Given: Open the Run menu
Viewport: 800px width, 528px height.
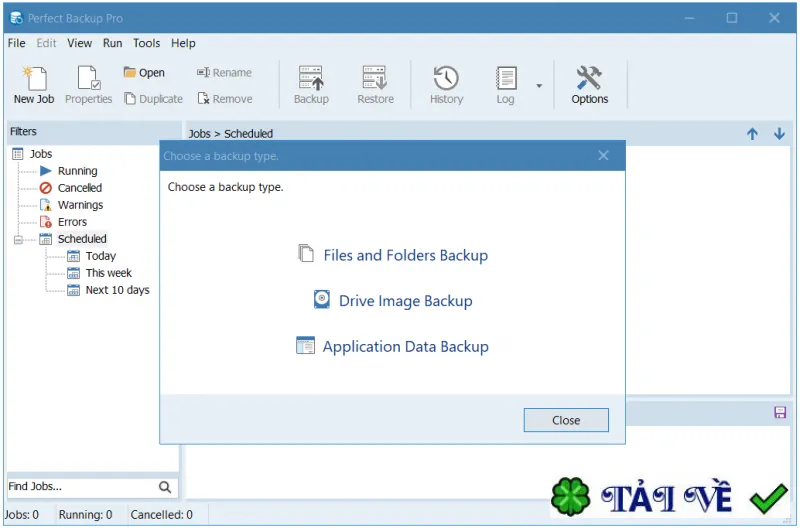Looking at the screenshot, I should pyautogui.click(x=112, y=43).
